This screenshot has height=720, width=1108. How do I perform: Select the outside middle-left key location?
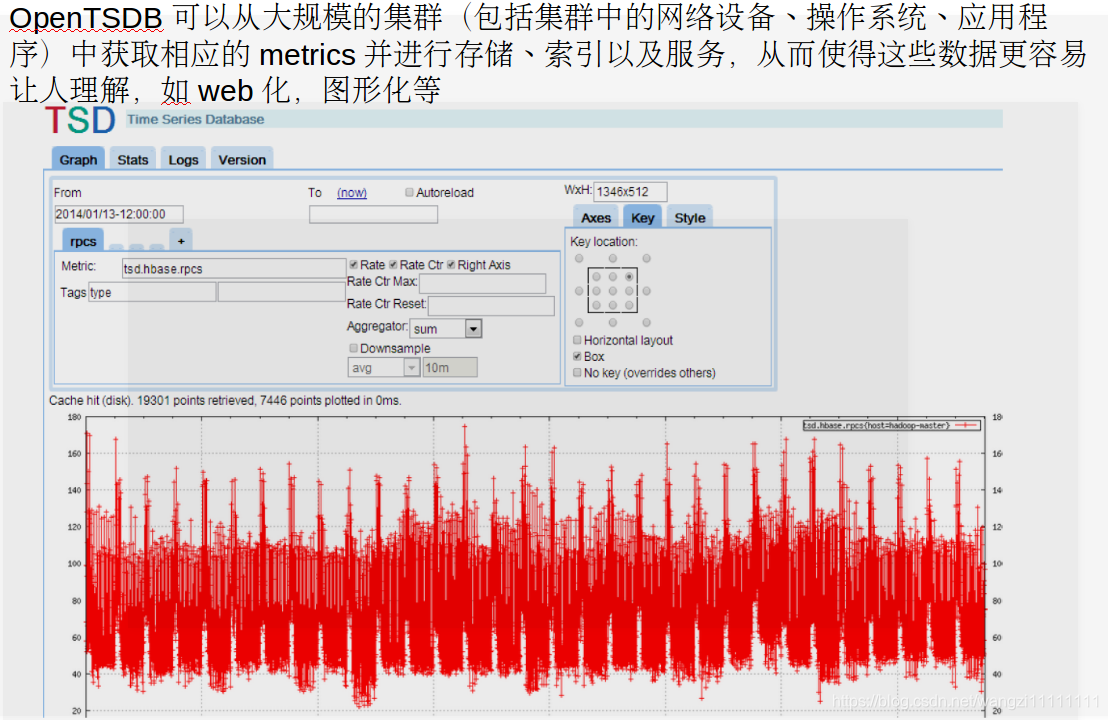[579, 290]
